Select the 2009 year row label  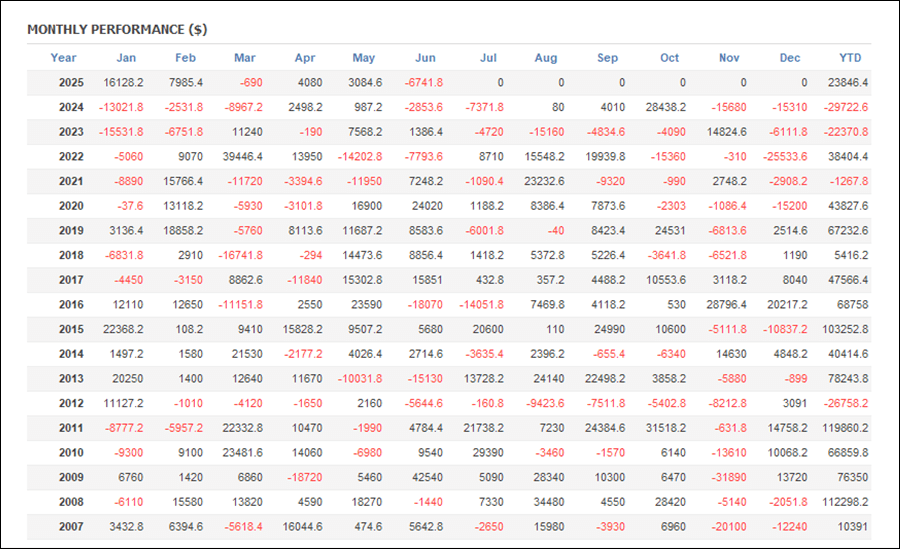point(71,478)
